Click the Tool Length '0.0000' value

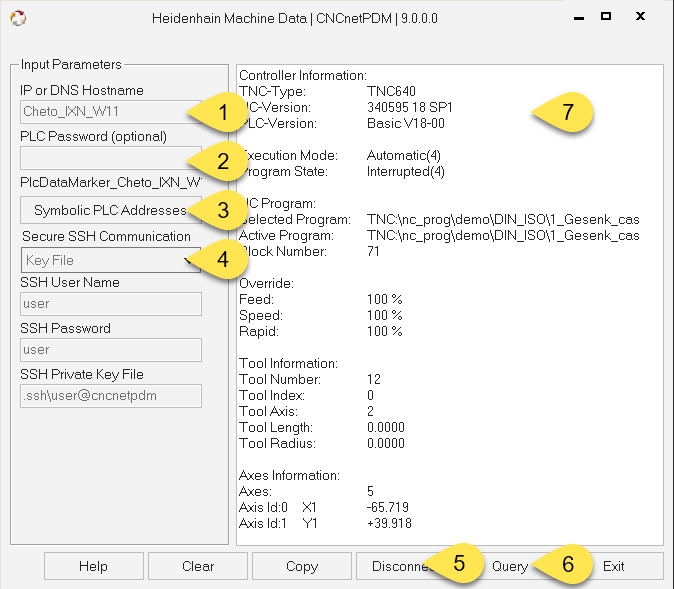click(x=386, y=428)
